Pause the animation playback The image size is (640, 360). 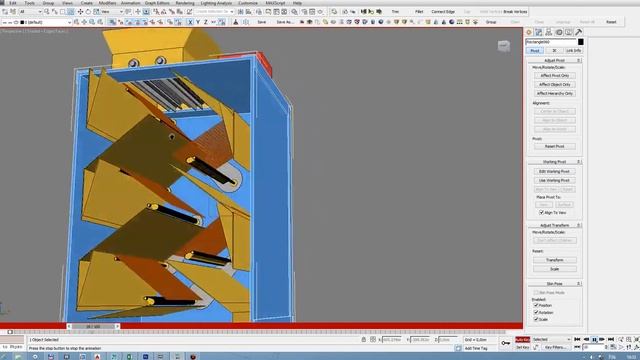594,340
